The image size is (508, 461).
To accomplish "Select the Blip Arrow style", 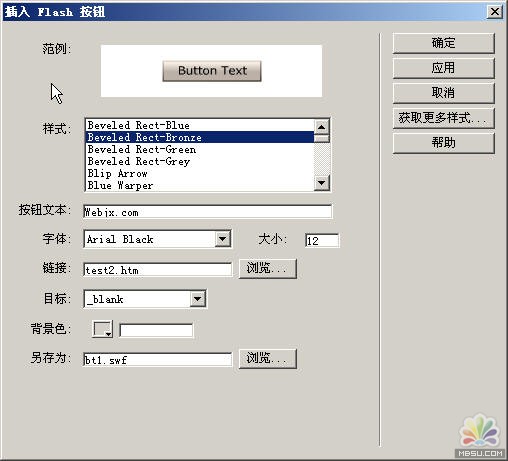I will point(200,173).
